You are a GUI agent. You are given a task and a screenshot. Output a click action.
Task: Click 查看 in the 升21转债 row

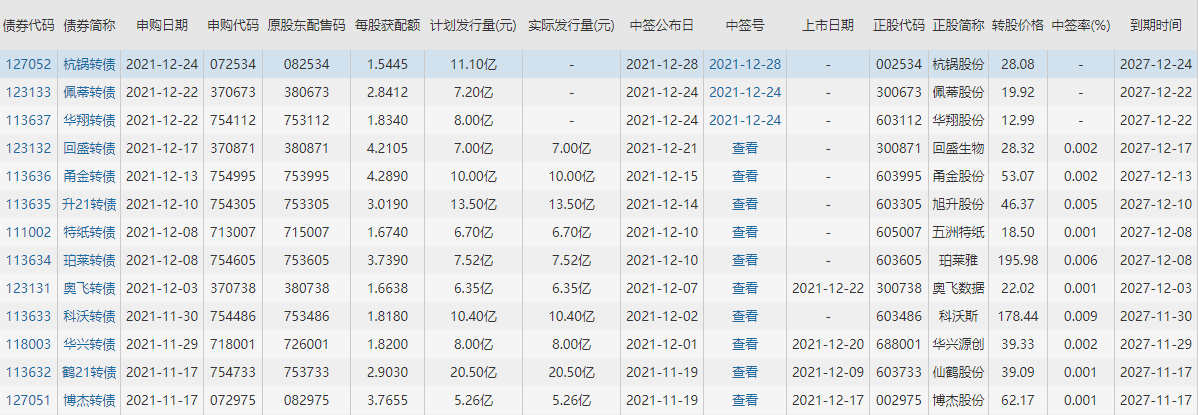tap(745, 204)
